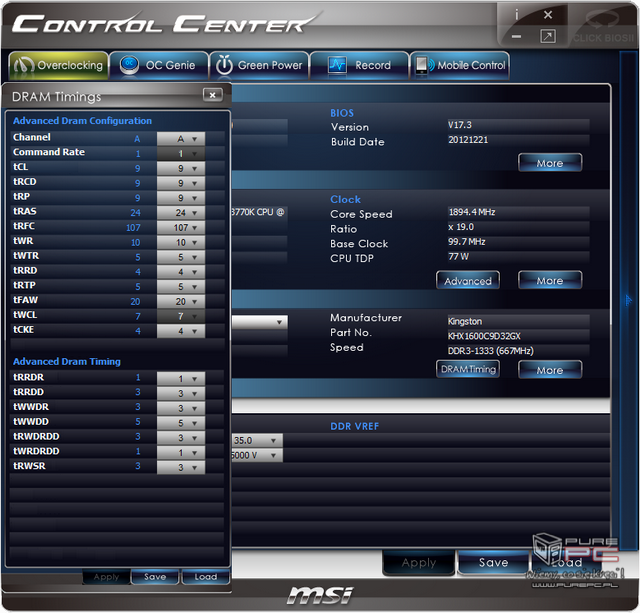Click the CPU TDP value 77 W
The height and width of the screenshot is (613, 640).
[458, 256]
